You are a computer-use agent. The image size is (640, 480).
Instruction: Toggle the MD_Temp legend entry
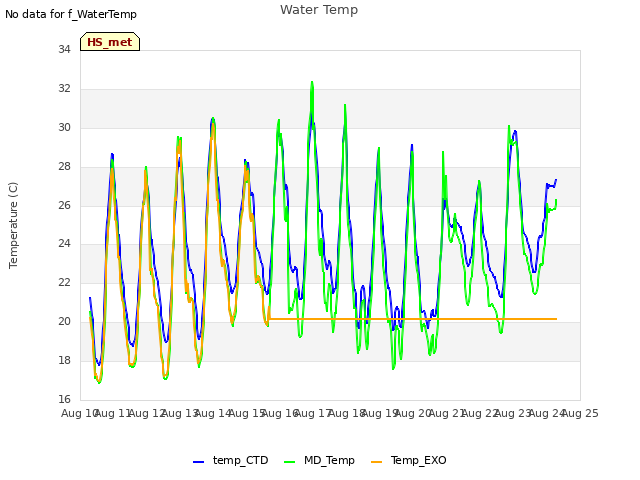[319, 460]
